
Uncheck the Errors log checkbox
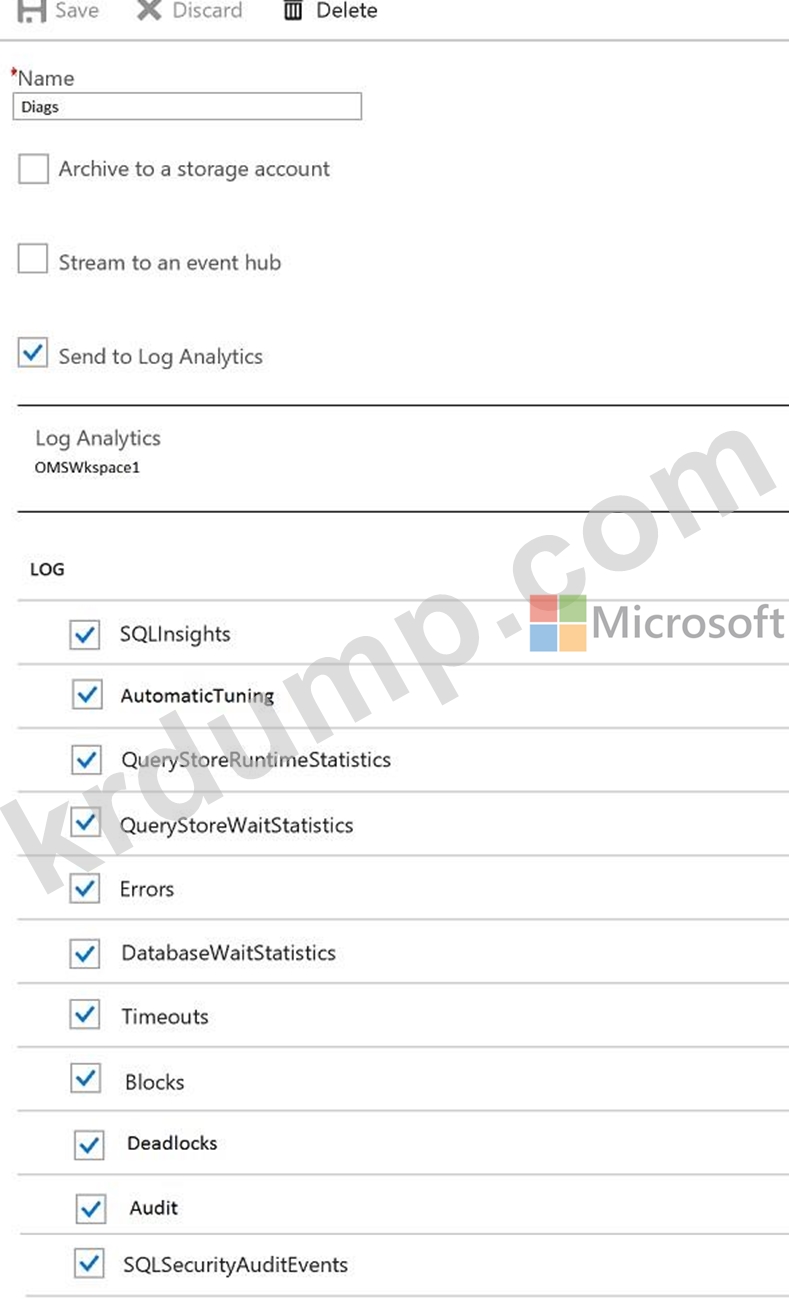tap(85, 888)
